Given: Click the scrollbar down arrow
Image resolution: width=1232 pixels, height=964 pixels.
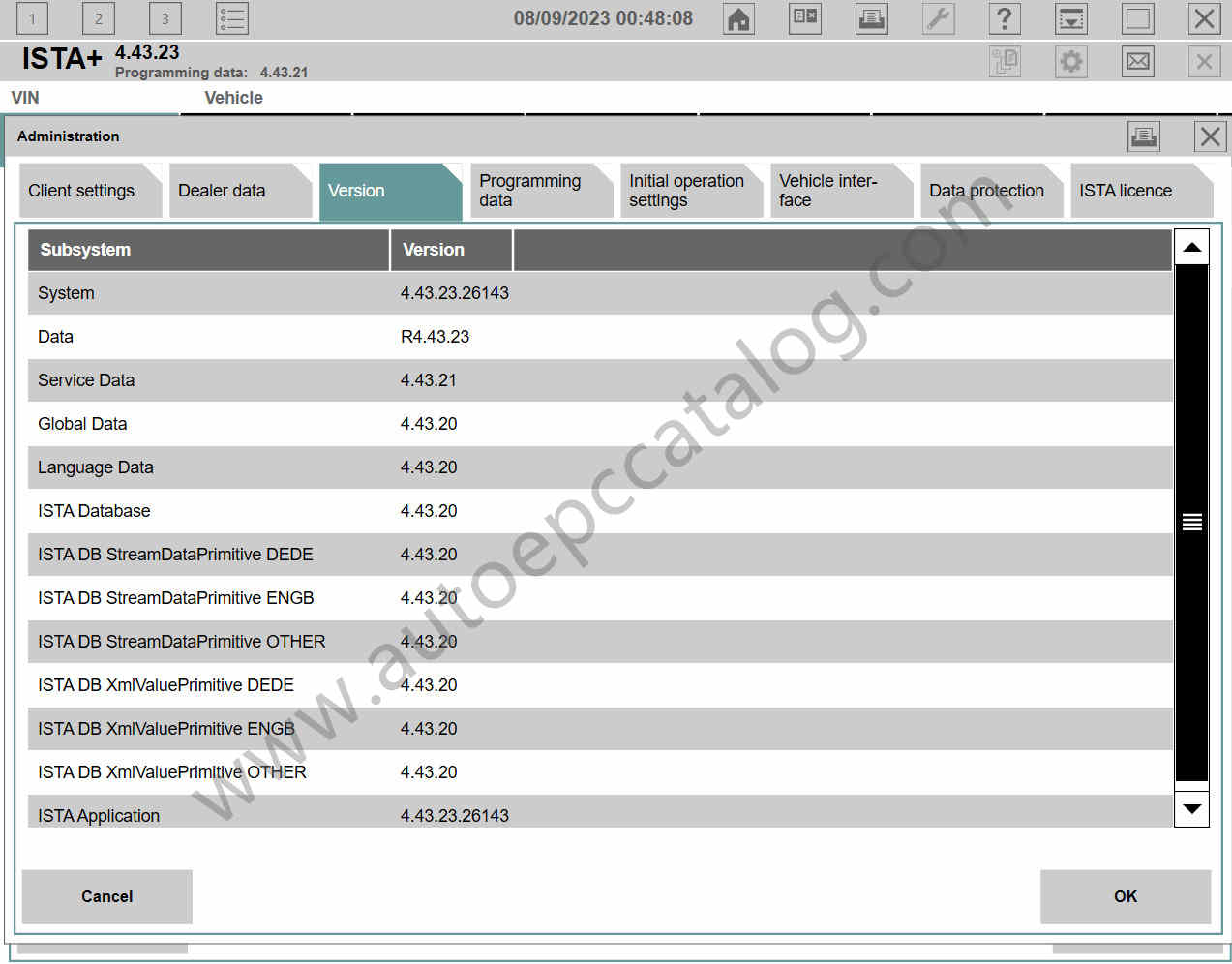Looking at the screenshot, I should click(x=1192, y=808).
